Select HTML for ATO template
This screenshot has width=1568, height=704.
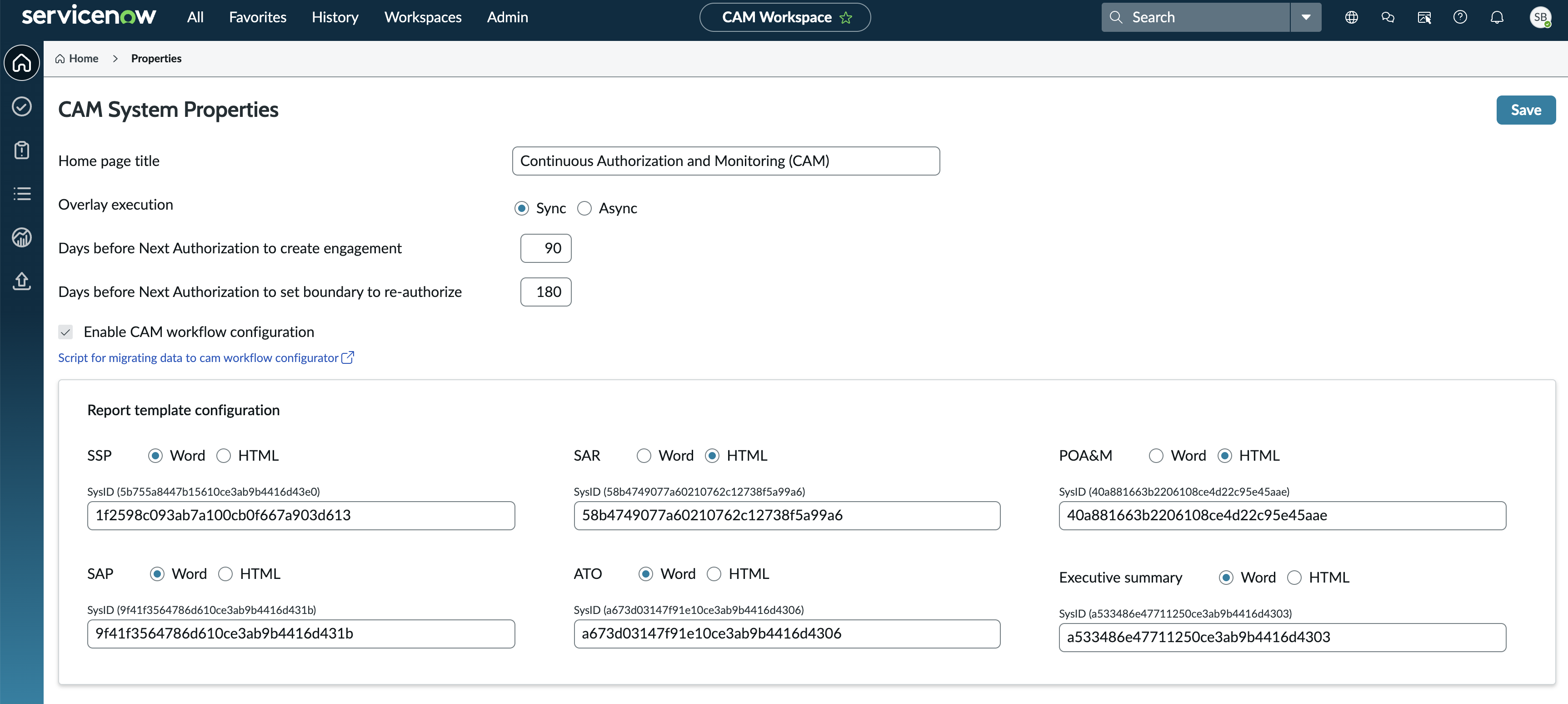coord(714,573)
